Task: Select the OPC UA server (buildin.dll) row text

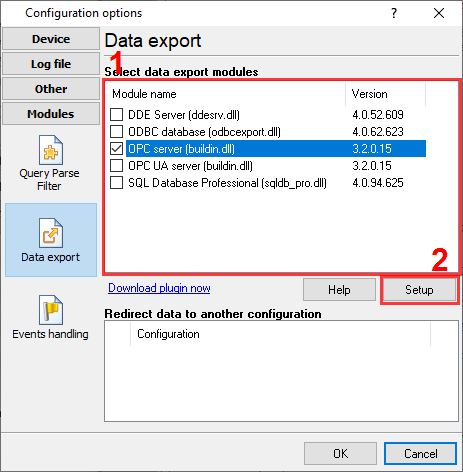Action: [190, 166]
